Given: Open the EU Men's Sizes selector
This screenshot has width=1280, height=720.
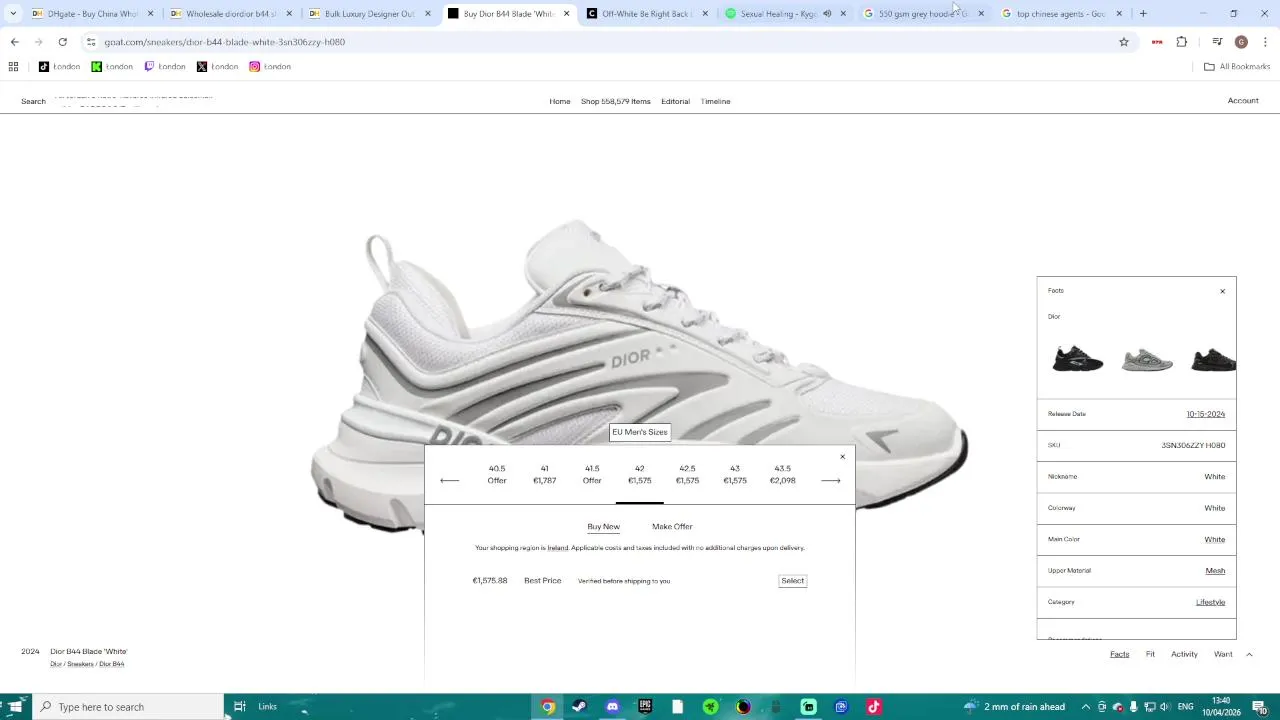Looking at the screenshot, I should [x=640, y=432].
